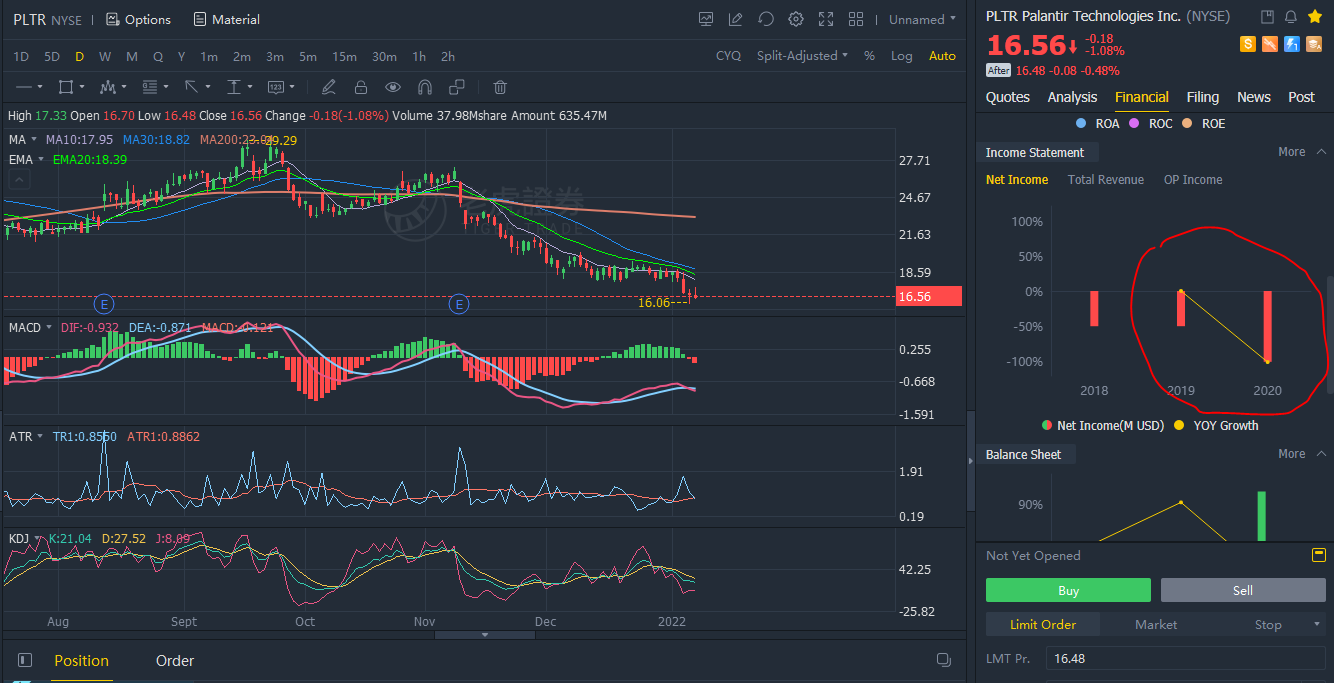
Task: Open the Filing tab
Action: 1203,97
